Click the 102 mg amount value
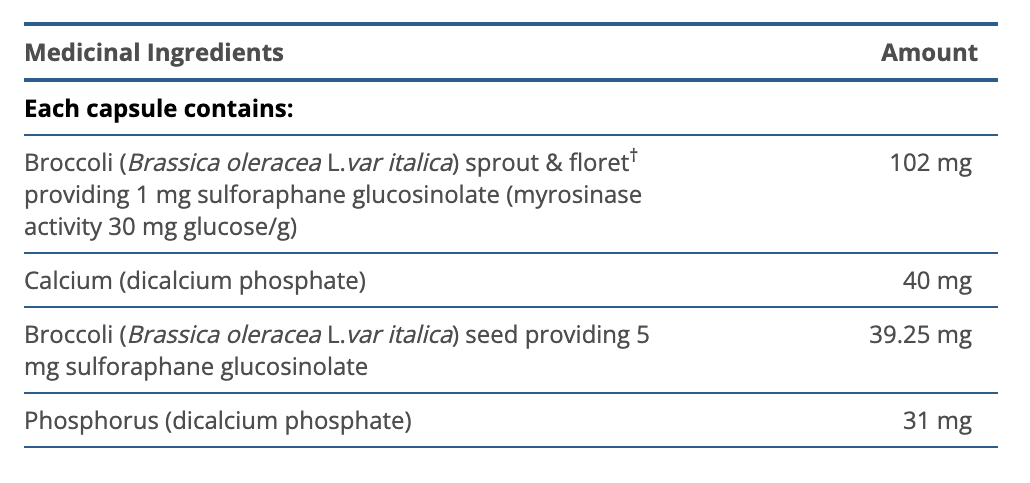 tap(930, 163)
